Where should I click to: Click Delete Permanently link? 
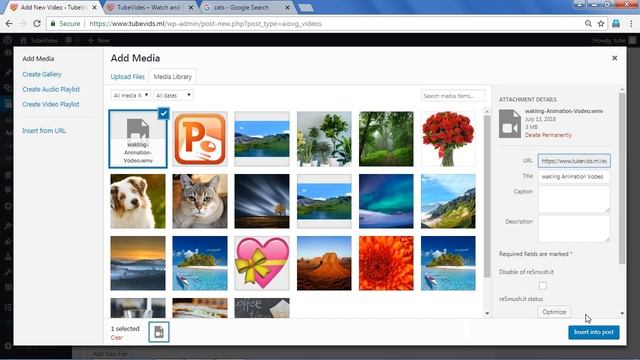pyautogui.click(x=548, y=135)
